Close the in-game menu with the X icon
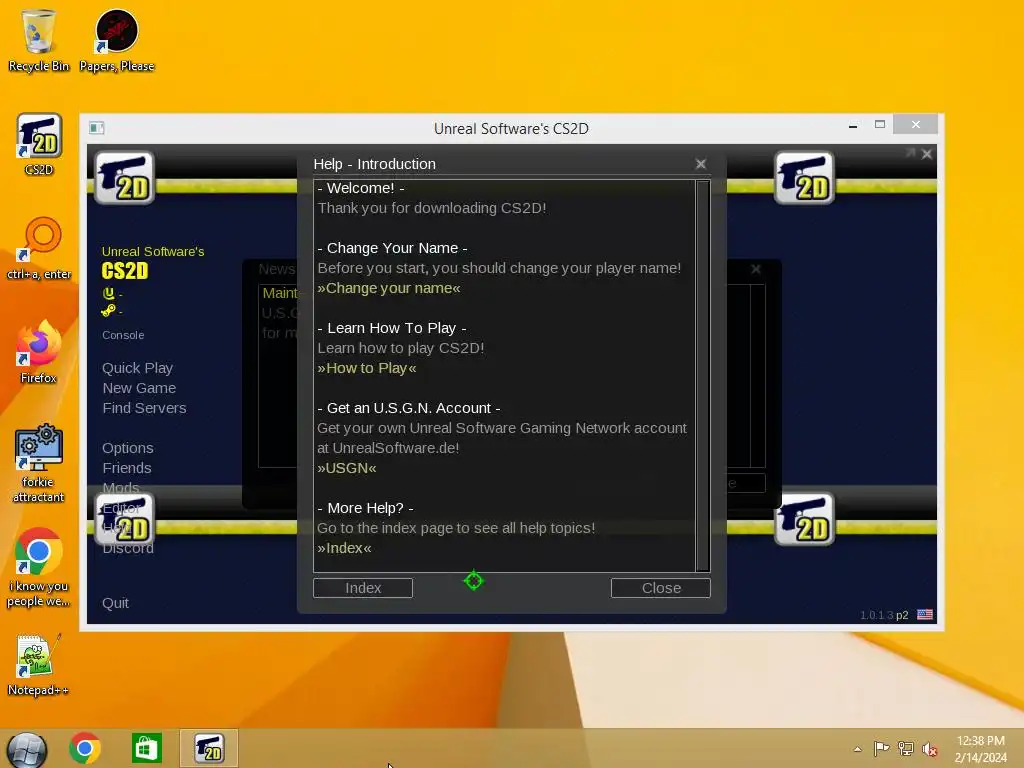Screen dimensions: 1024x768 coord(927,154)
